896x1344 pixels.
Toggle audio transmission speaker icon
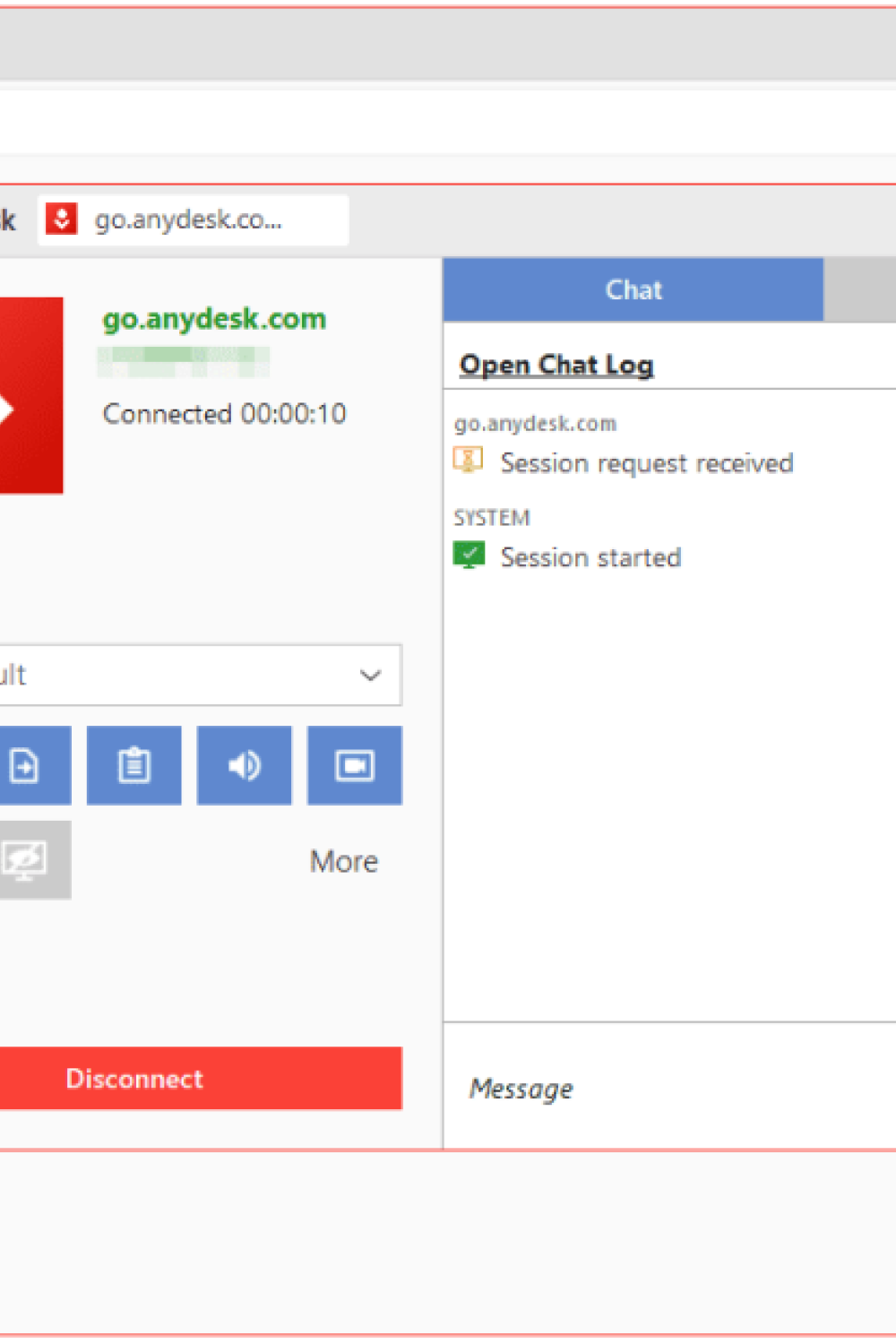click(x=245, y=765)
